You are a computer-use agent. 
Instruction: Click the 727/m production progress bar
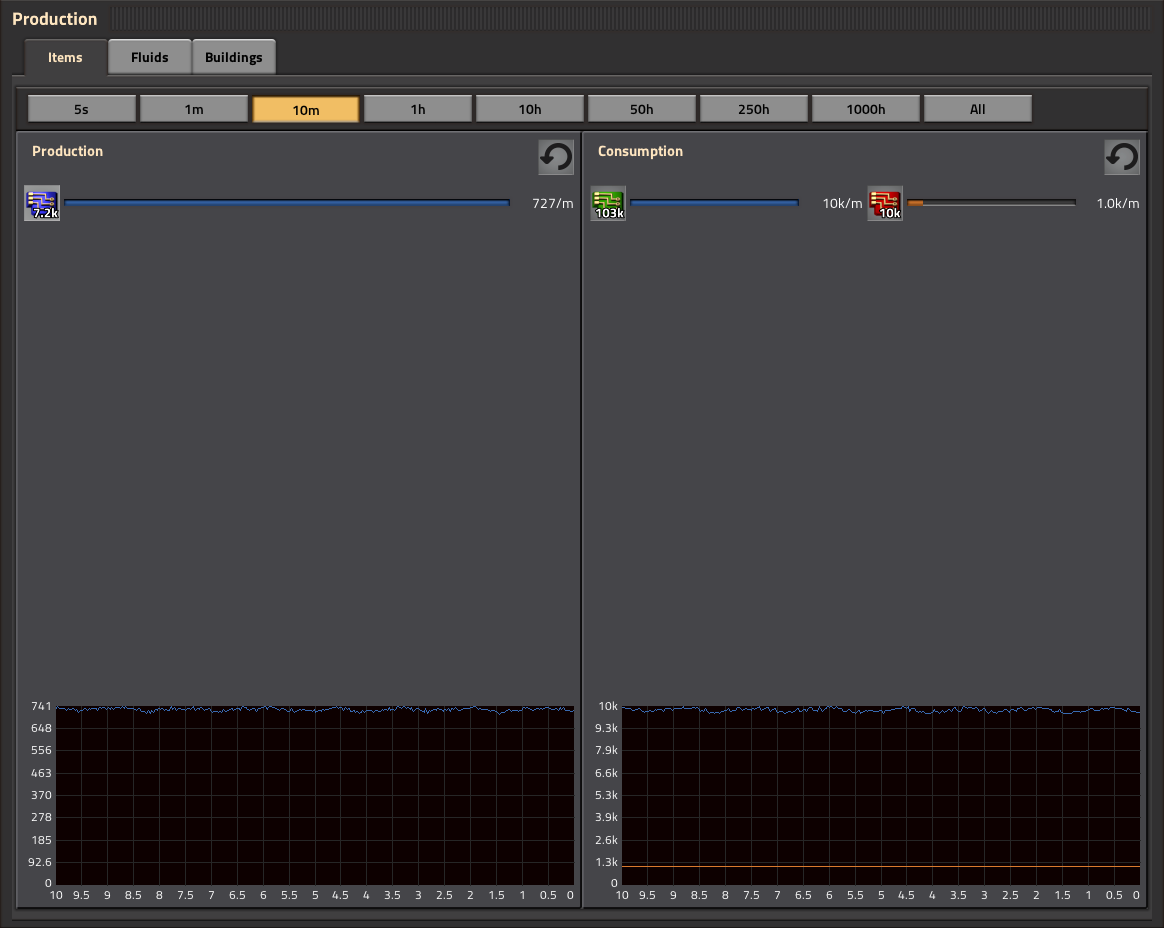[287, 203]
